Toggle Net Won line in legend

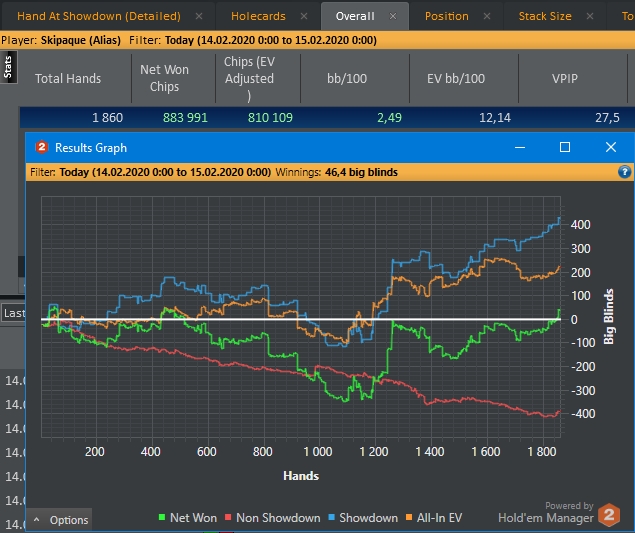193,518
